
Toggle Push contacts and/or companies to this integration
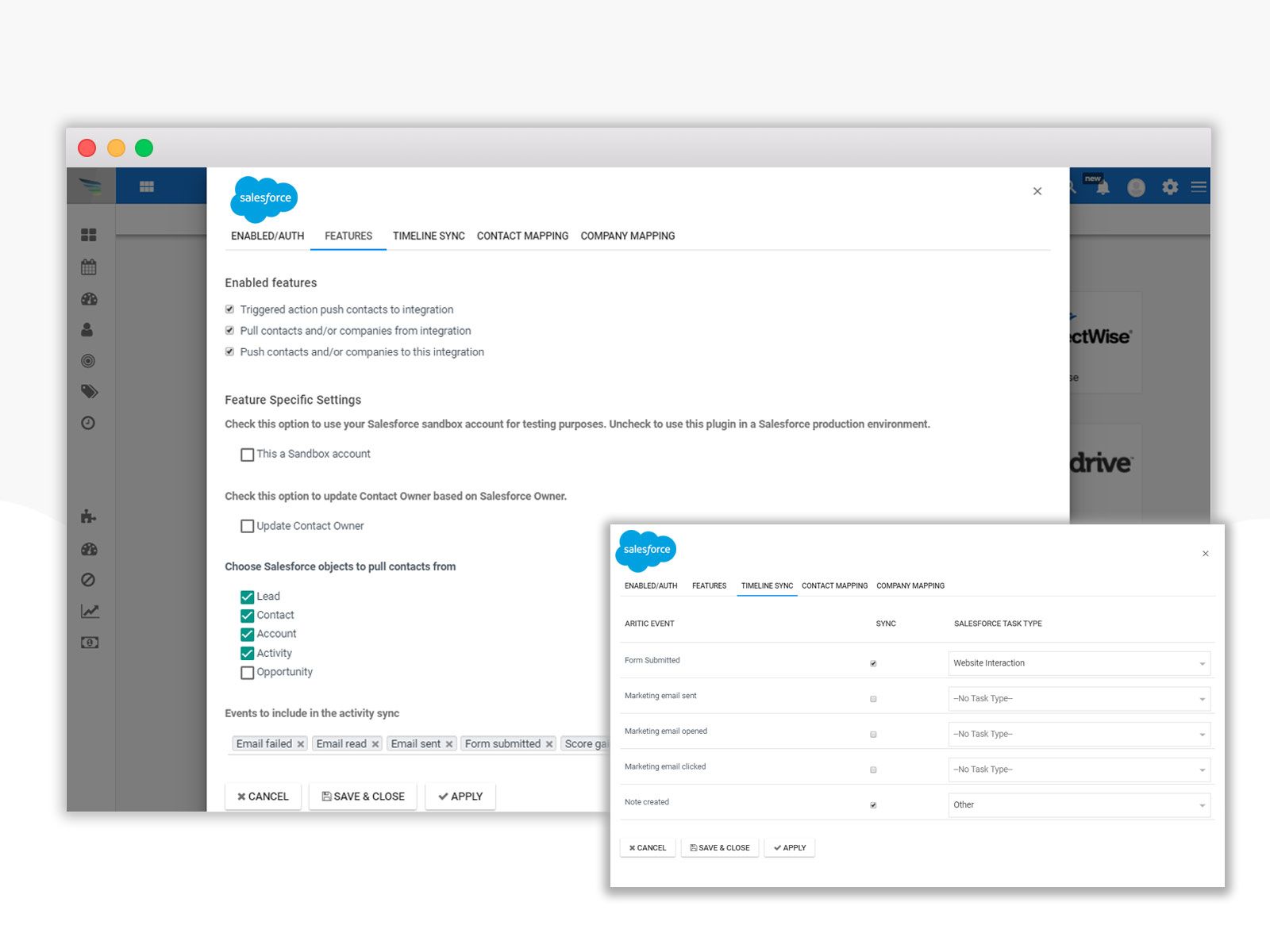tap(229, 352)
